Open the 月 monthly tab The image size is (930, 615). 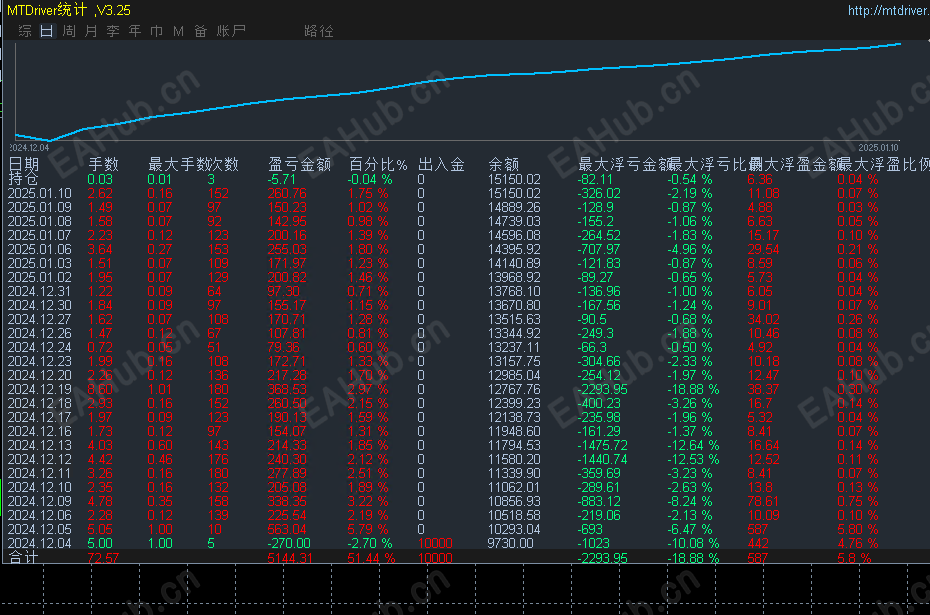pyautogui.click(x=91, y=31)
